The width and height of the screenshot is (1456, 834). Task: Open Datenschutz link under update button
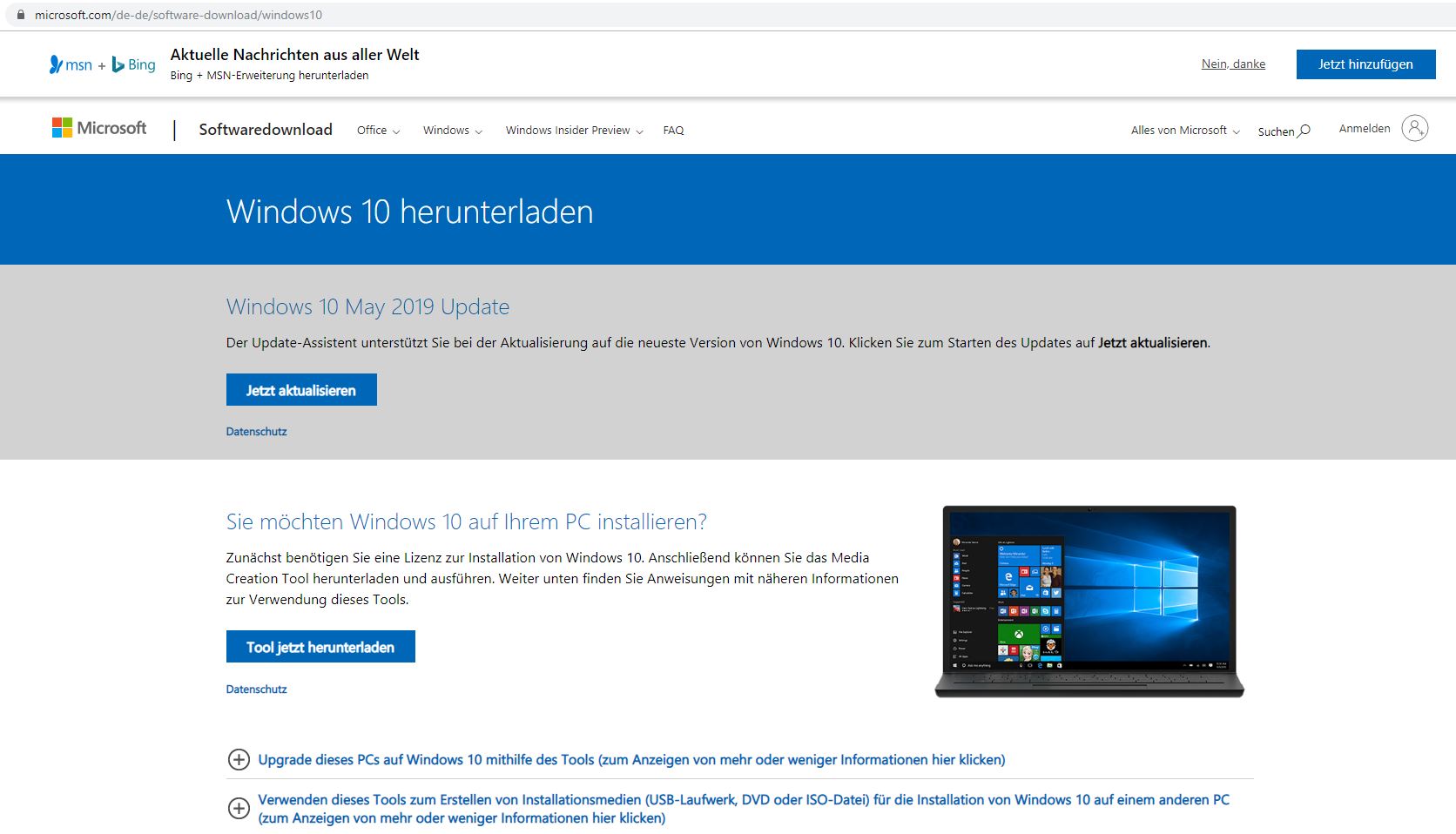[x=256, y=432]
